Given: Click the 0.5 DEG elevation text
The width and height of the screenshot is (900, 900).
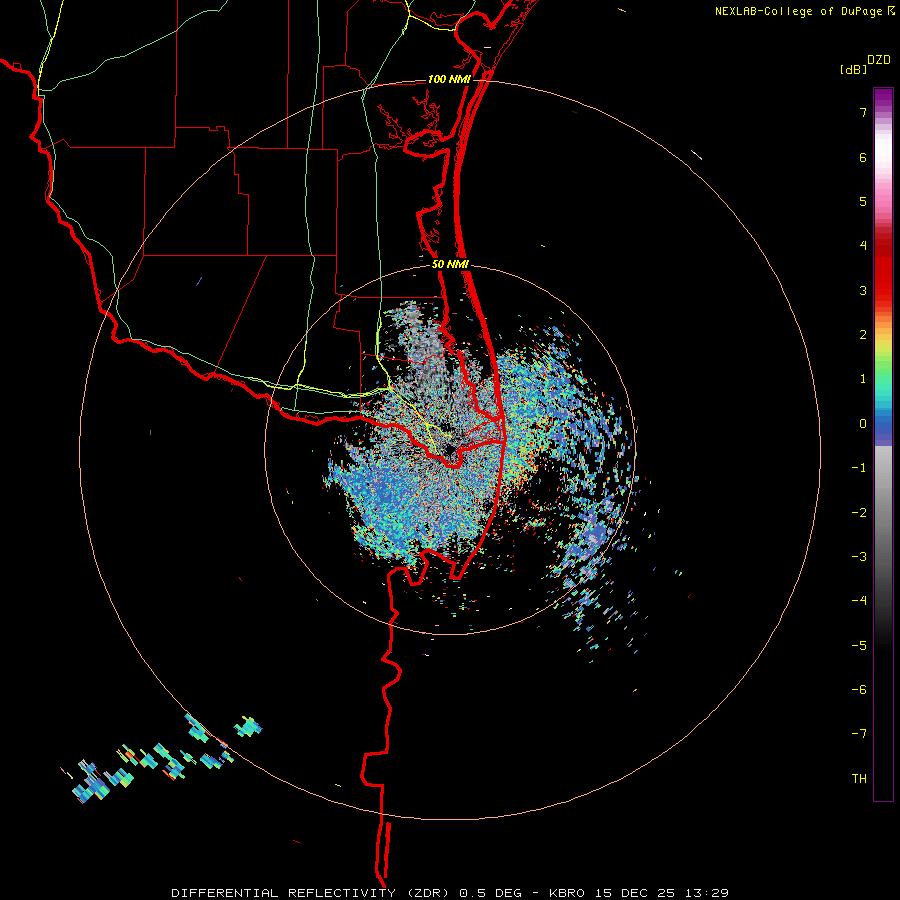Looking at the screenshot, I should coord(491,893).
